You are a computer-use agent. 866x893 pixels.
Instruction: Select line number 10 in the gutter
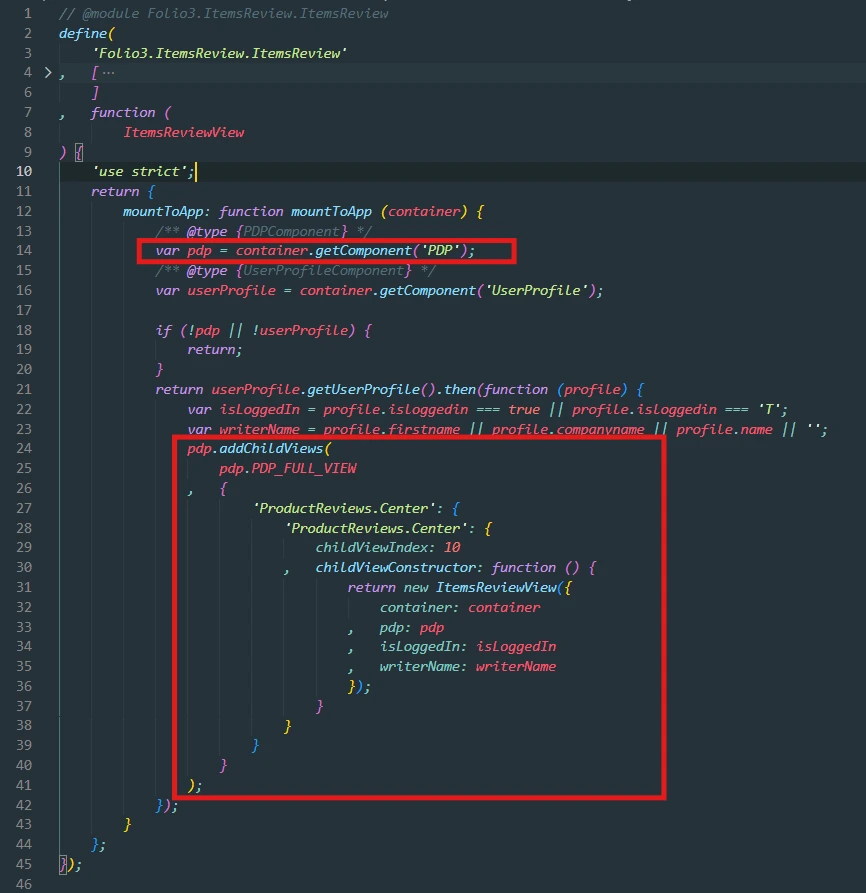point(24,171)
